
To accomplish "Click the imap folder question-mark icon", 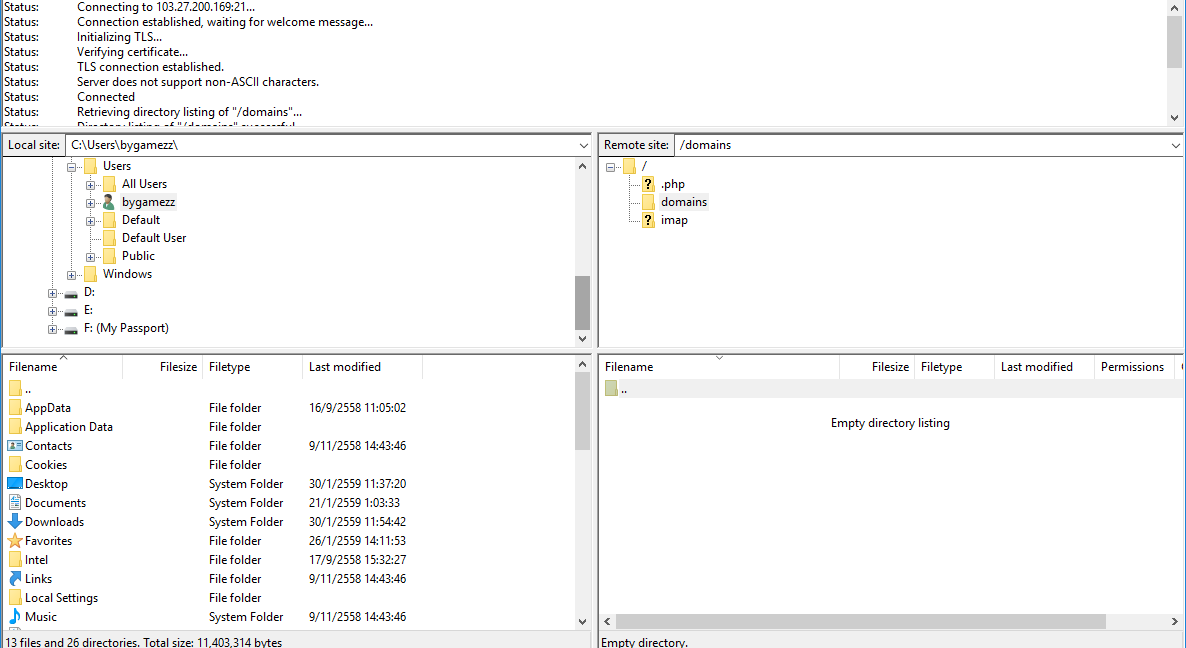I will pyautogui.click(x=648, y=220).
